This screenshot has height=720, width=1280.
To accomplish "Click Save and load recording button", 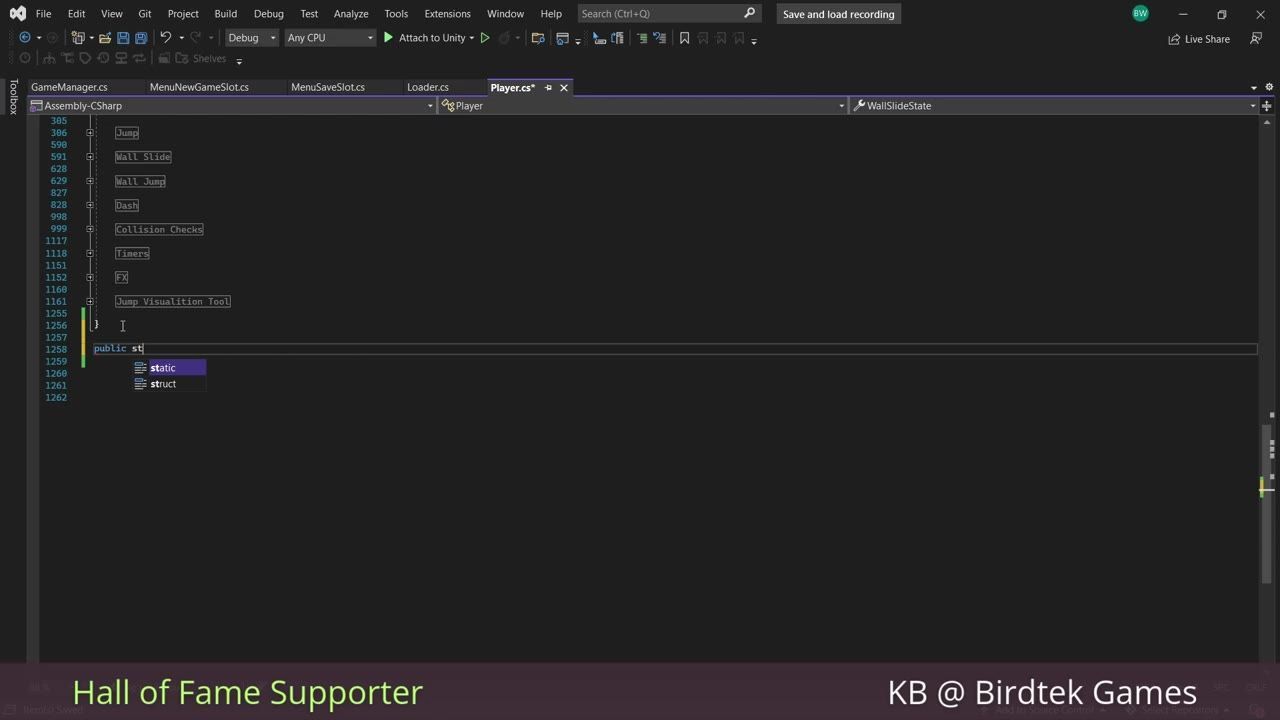I will (x=839, y=14).
